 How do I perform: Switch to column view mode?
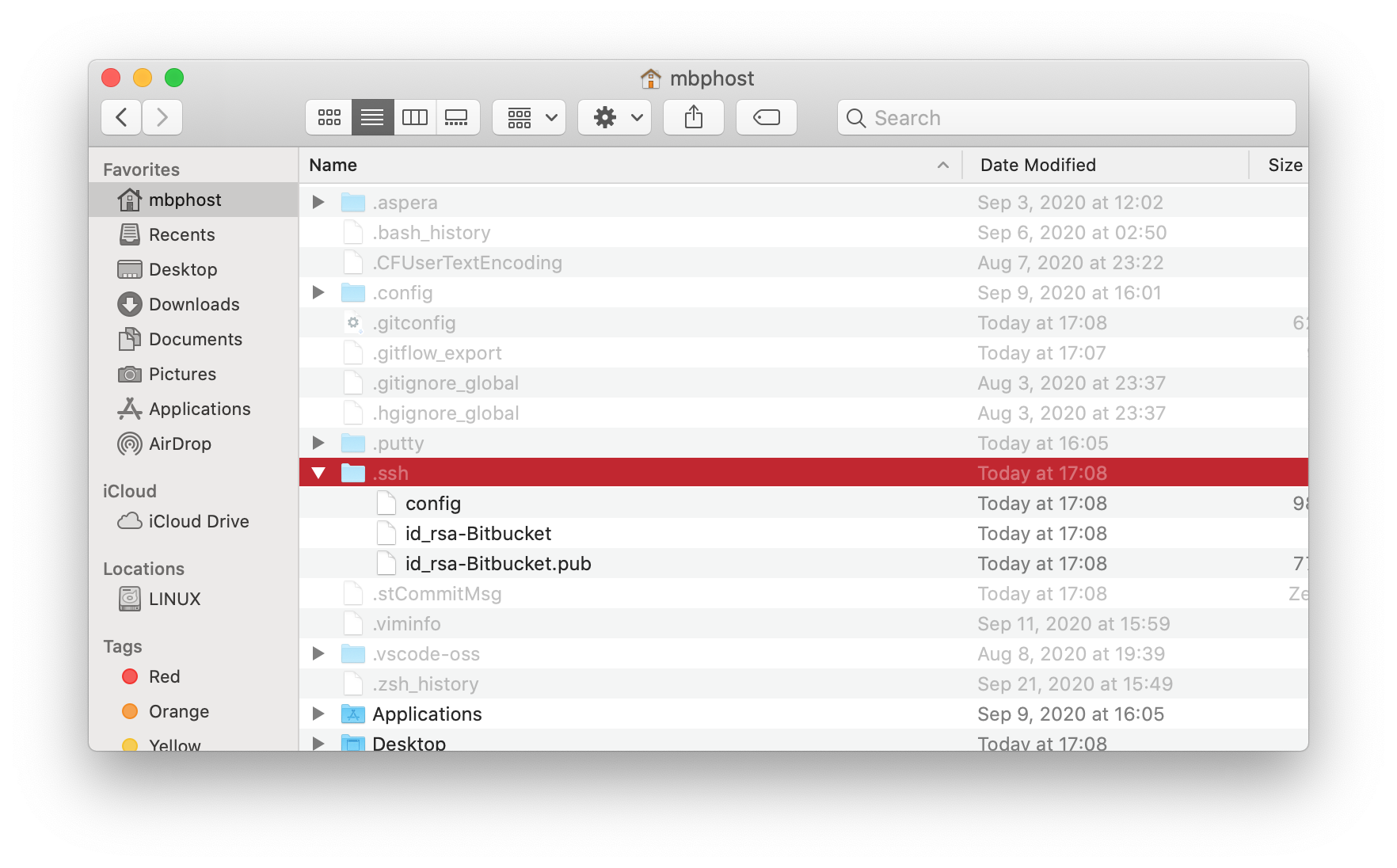click(414, 118)
